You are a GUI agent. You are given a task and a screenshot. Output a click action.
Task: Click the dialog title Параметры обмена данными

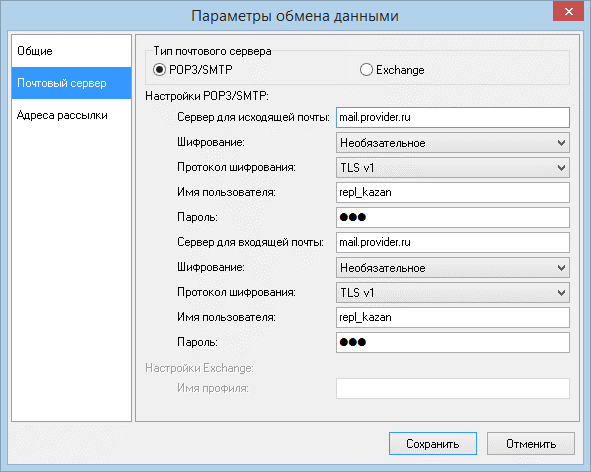click(x=295, y=16)
